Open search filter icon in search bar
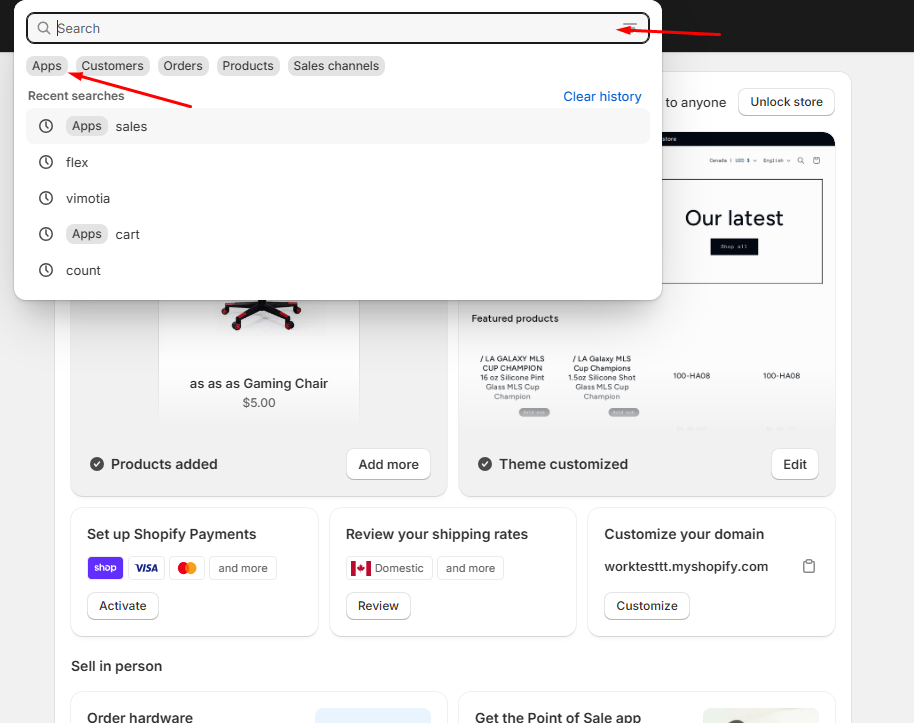914x723 pixels. coord(630,27)
